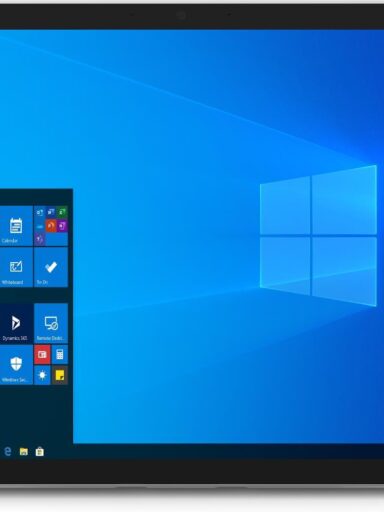This screenshot has width=384, height=512.
Task: Open Outlook in the Office tile folder
Action: (x=40, y=212)
